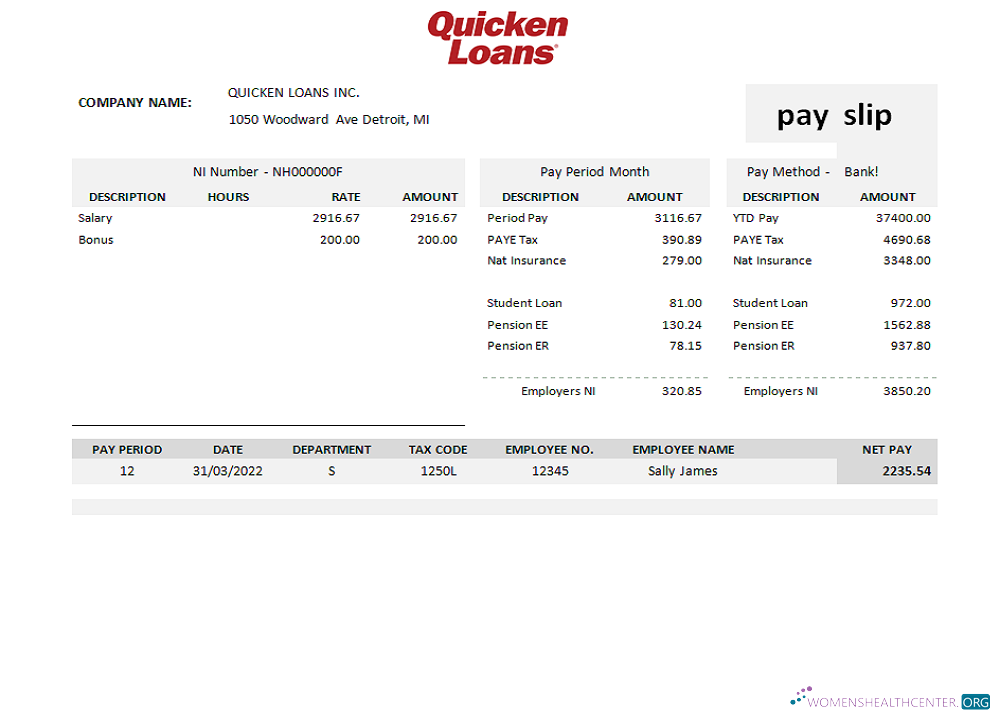Click the pay slip header label
The height and width of the screenshot is (720, 1000).
coord(833,115)
